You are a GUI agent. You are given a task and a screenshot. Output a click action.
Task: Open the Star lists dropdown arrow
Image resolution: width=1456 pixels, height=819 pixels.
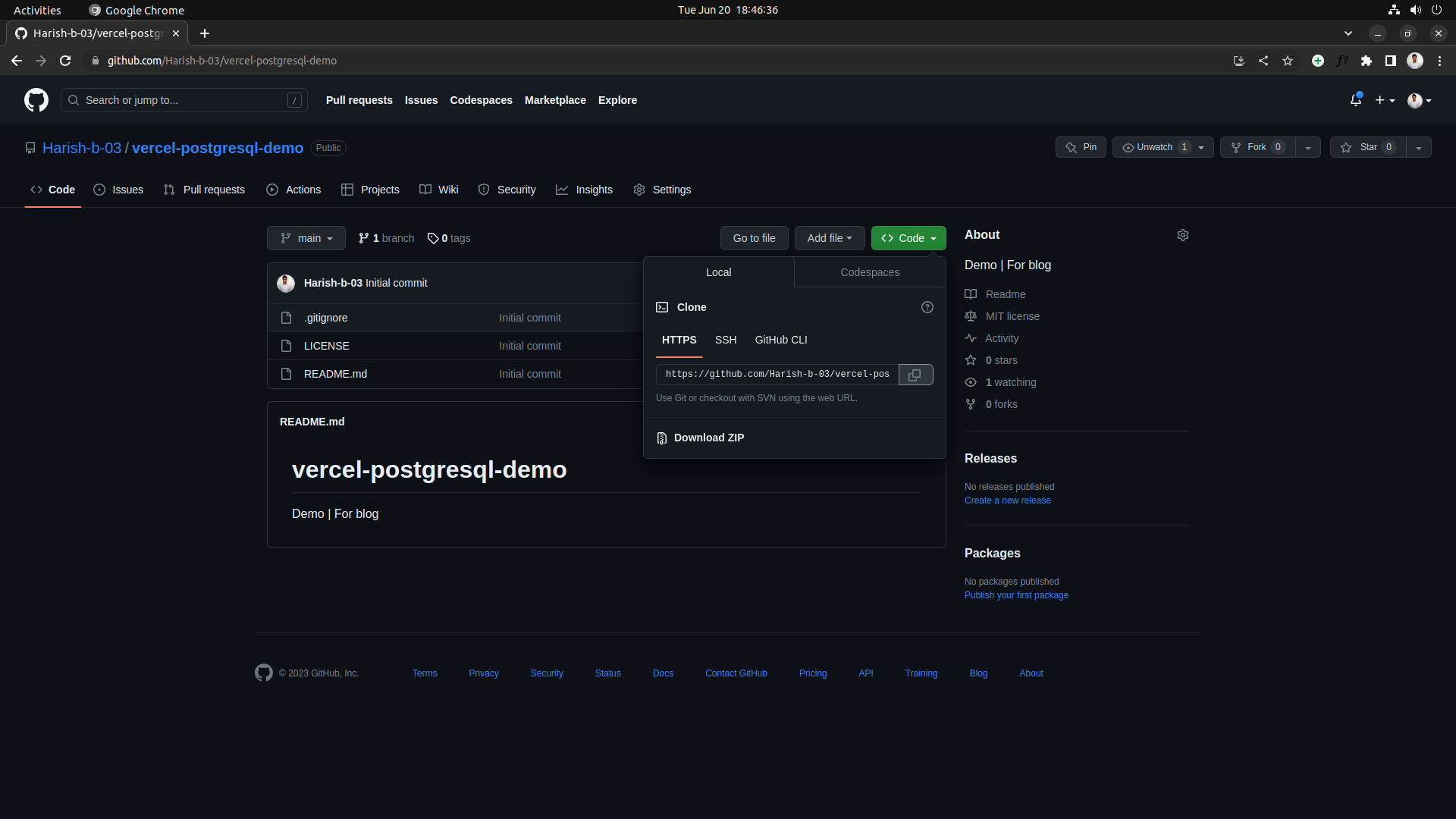click(1419, 147)
